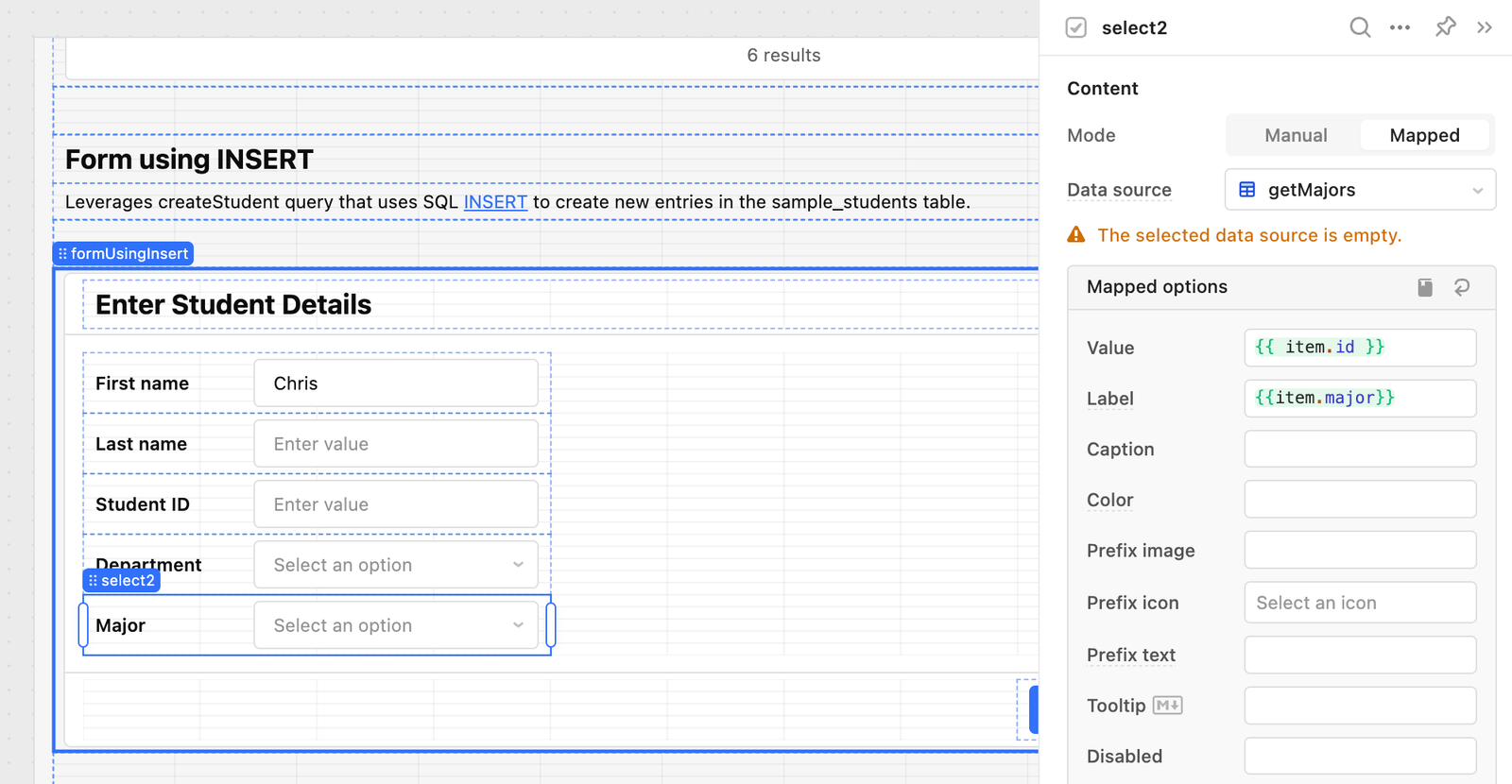Switch mode to Mapped

(x=1424, y=135)
